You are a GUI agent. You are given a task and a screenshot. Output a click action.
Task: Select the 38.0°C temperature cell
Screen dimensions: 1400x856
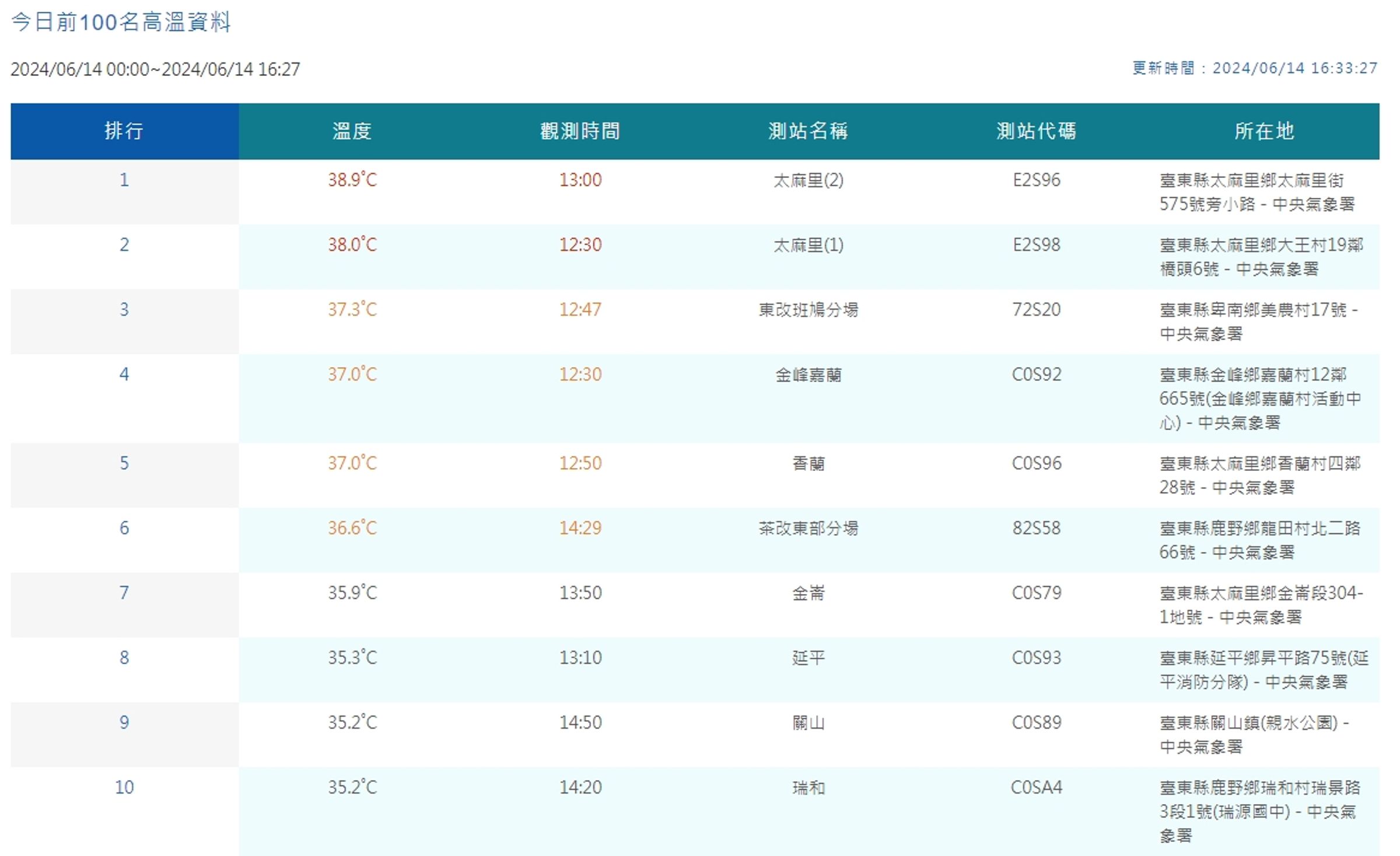click(352, 244)
